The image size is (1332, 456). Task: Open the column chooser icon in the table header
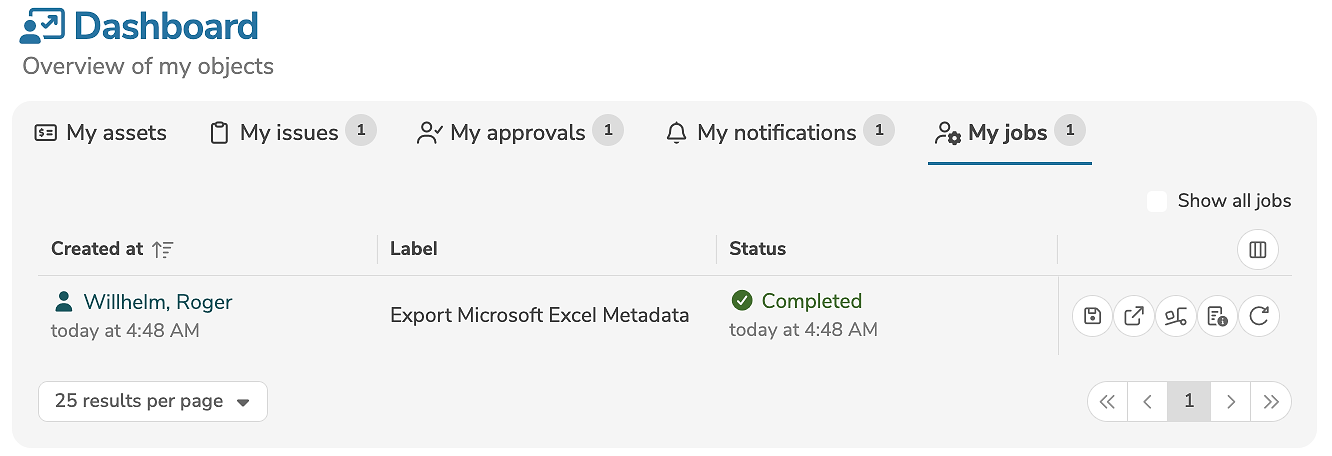[x=1258, y=250]
